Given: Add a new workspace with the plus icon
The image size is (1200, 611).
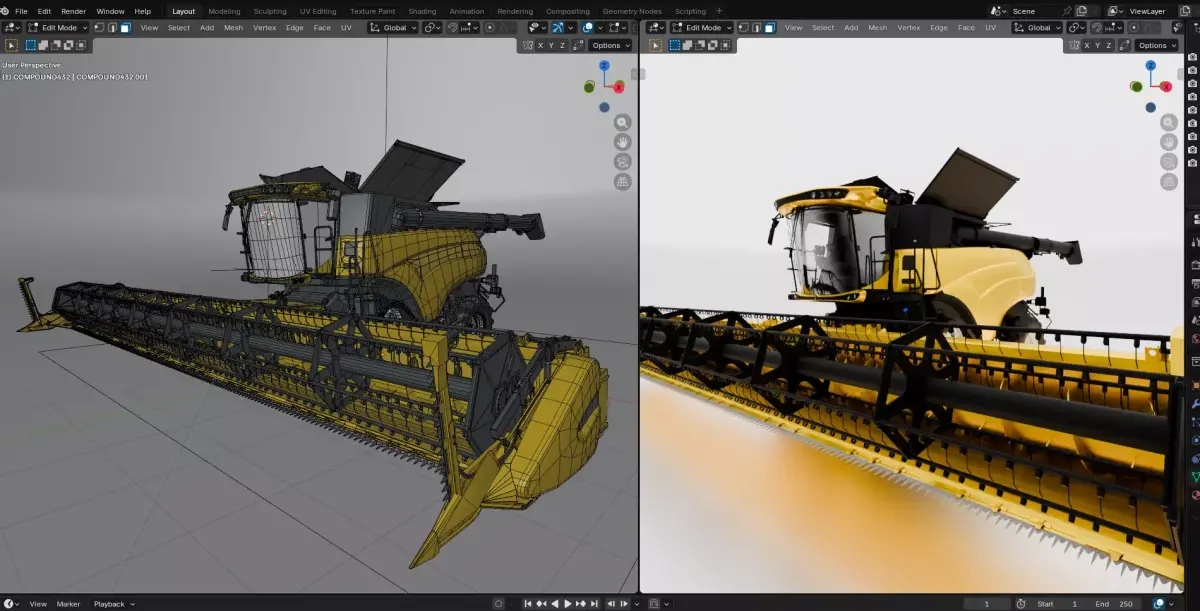Looking at the screenshot, I should click(x=719, y=11).
